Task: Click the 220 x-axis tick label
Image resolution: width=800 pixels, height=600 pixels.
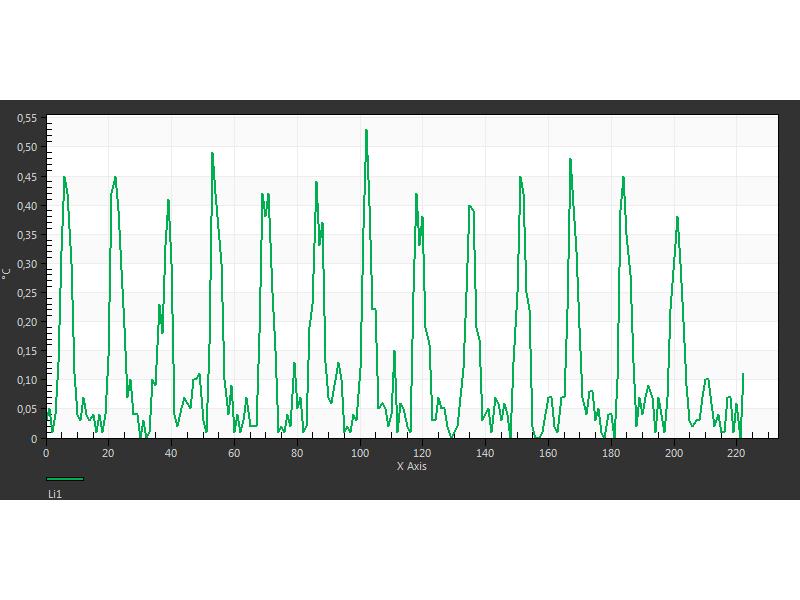Action: coord(736,453)
